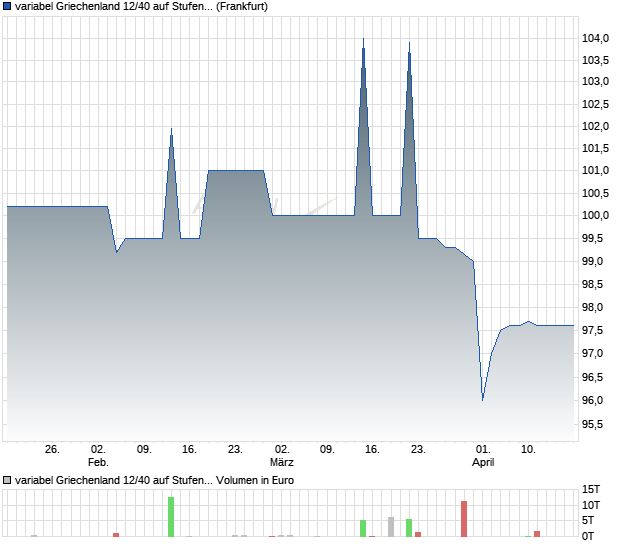Click the 'Volumen in Euro' title text
This screenshot has height=546, width=620.
255,480
